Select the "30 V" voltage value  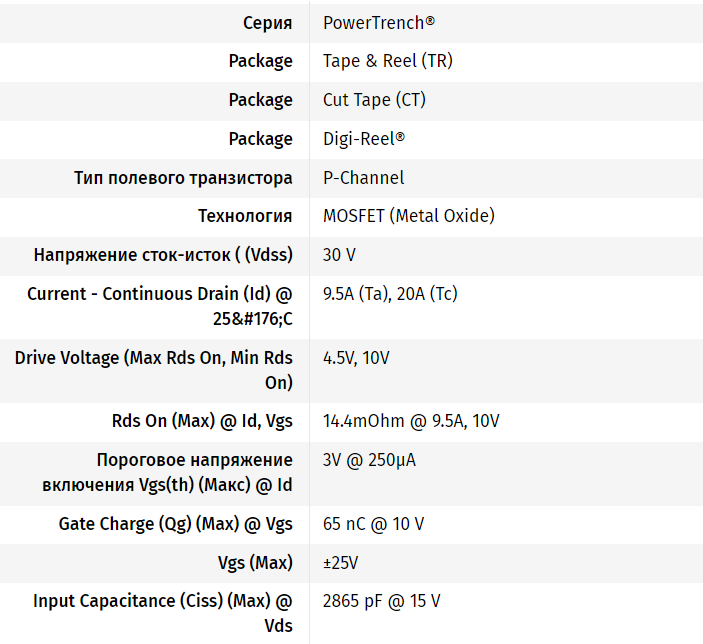pyautogui.click(x=339, y=255)
